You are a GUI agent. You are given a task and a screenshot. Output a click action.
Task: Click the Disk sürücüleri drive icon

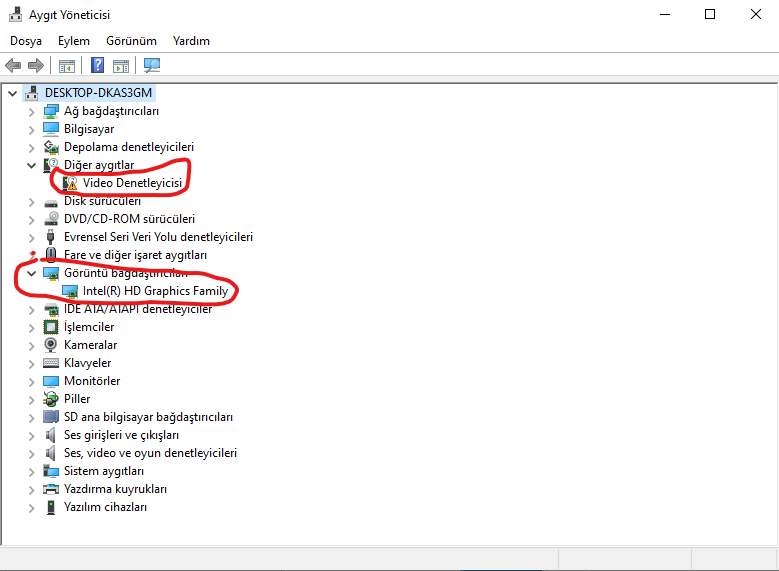tap(51, 203)
